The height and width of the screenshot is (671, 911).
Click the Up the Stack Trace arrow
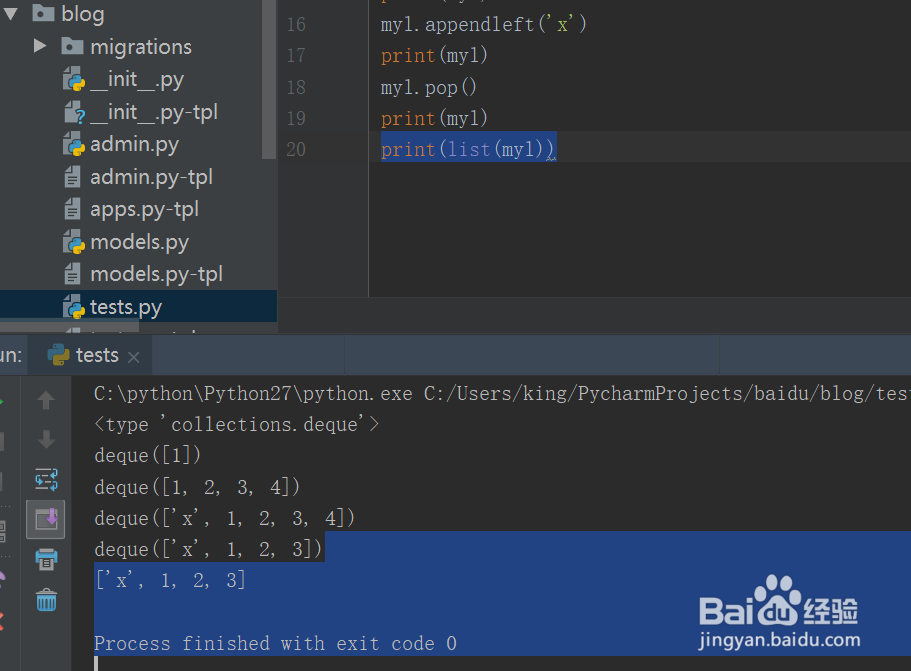coord(45,399)
